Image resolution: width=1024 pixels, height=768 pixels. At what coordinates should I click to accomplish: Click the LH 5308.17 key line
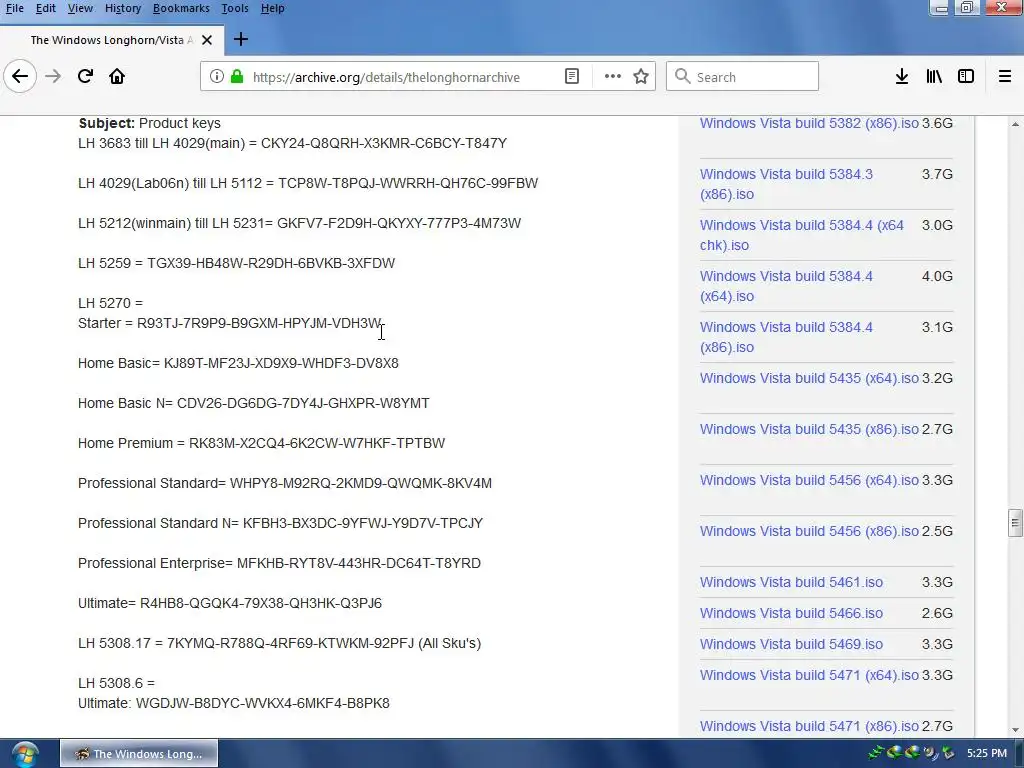(x=280, y=643)
